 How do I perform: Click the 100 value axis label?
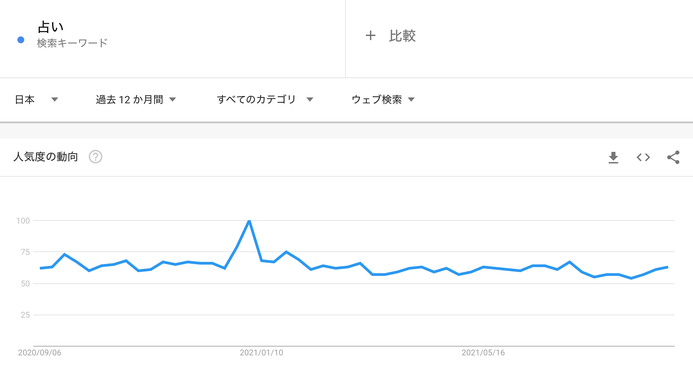23,221
